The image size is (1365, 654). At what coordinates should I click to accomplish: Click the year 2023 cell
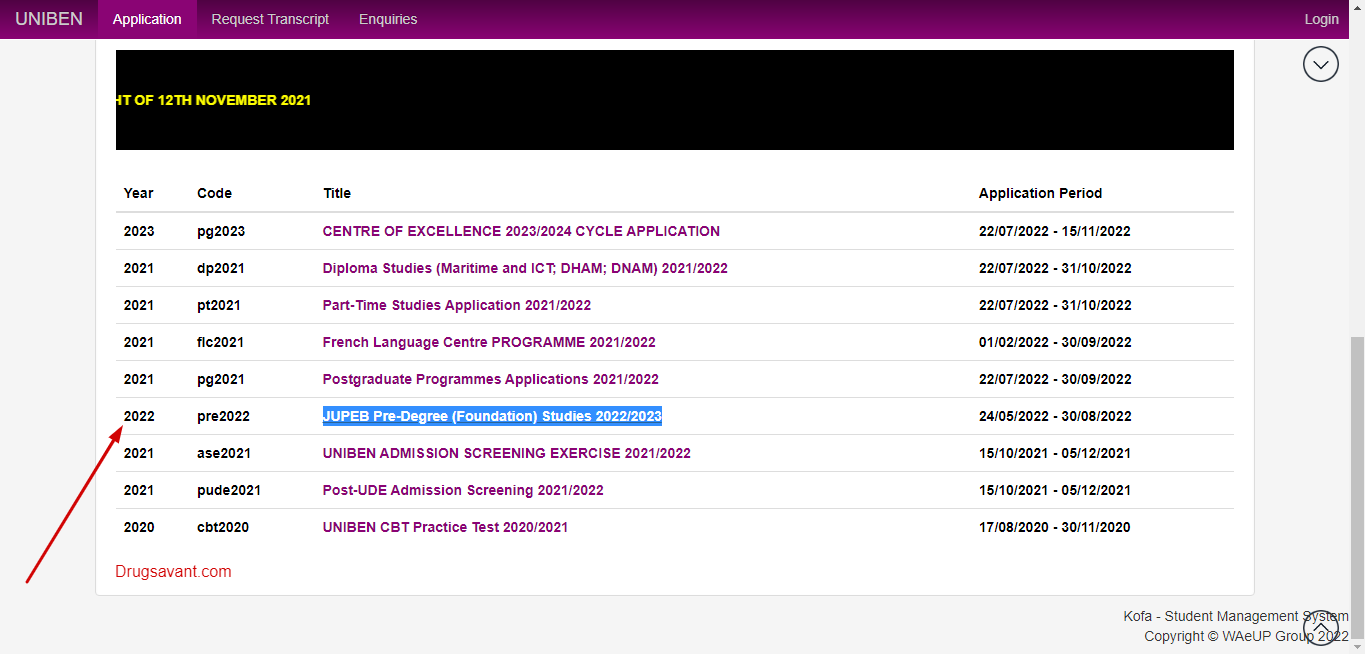139,231
